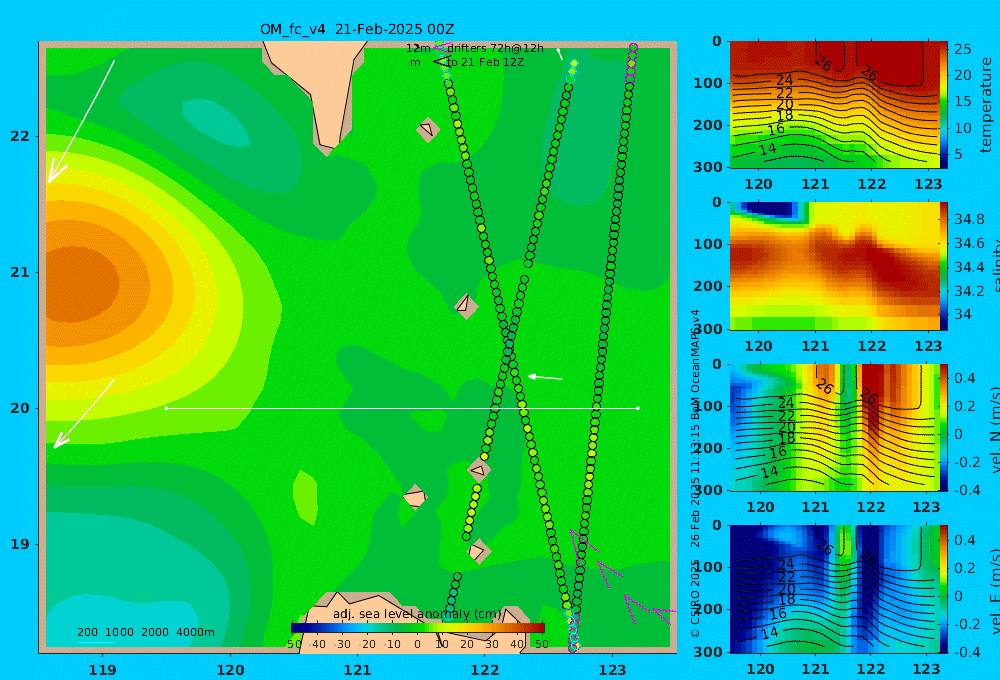Select the sea level anomaly color bar
1000x680 pixels.
click(417, 628)
